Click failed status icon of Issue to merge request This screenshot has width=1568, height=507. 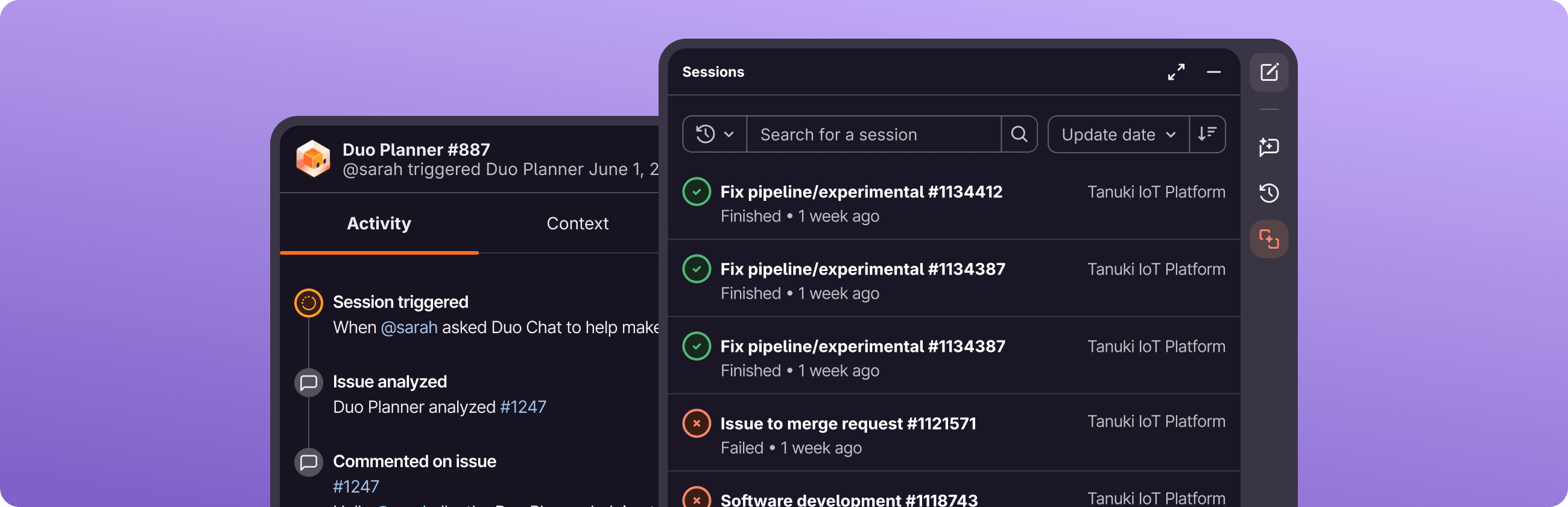click(x=697, y=424)
